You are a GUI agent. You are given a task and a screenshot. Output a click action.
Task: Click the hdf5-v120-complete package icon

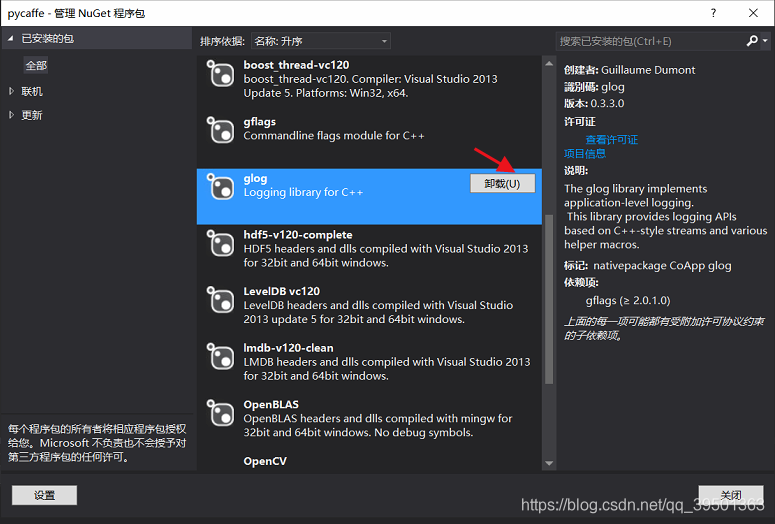coord(220,243)
